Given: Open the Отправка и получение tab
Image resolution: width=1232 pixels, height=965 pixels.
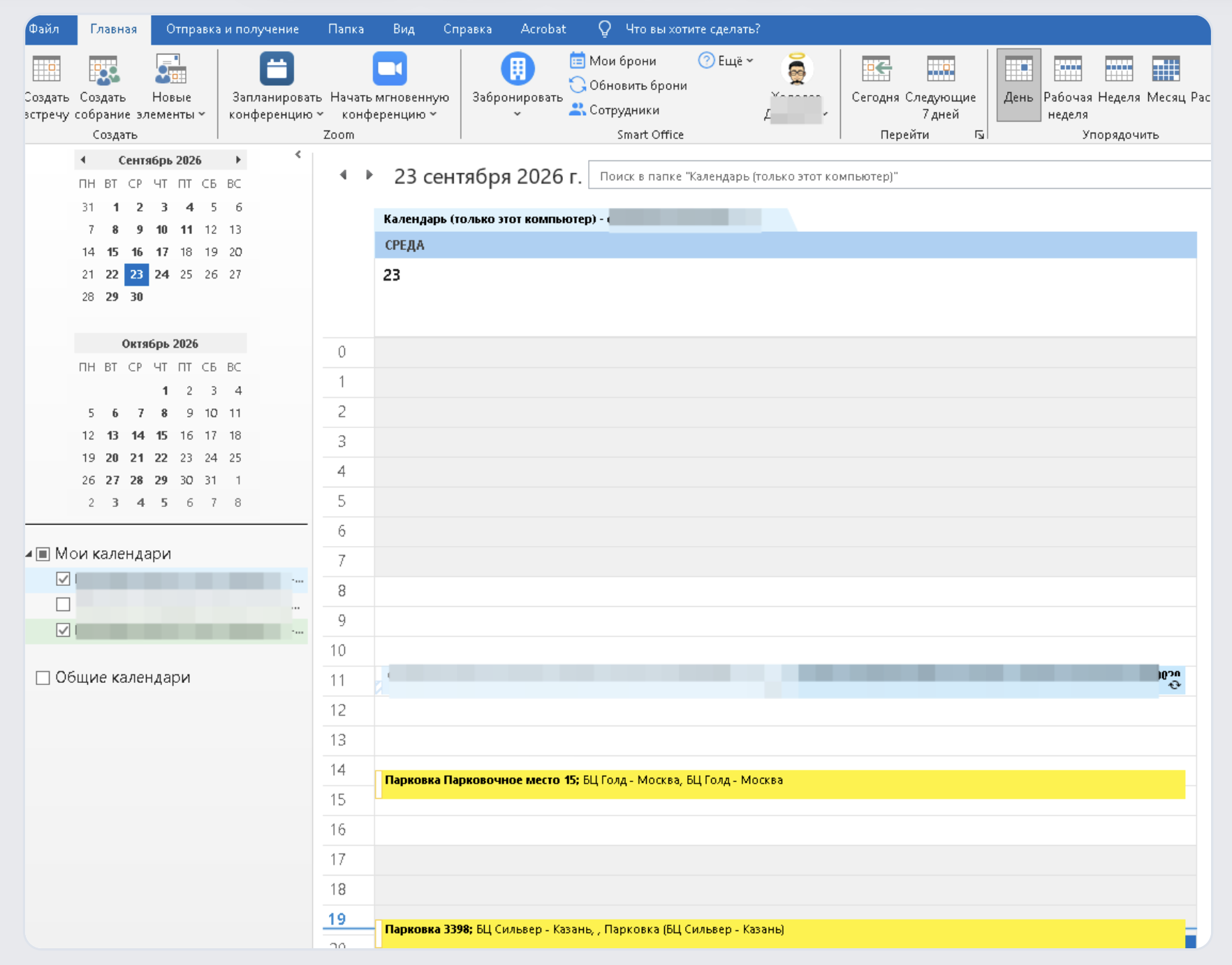Looking at the screenshot, I should click(x=233, y=29).
